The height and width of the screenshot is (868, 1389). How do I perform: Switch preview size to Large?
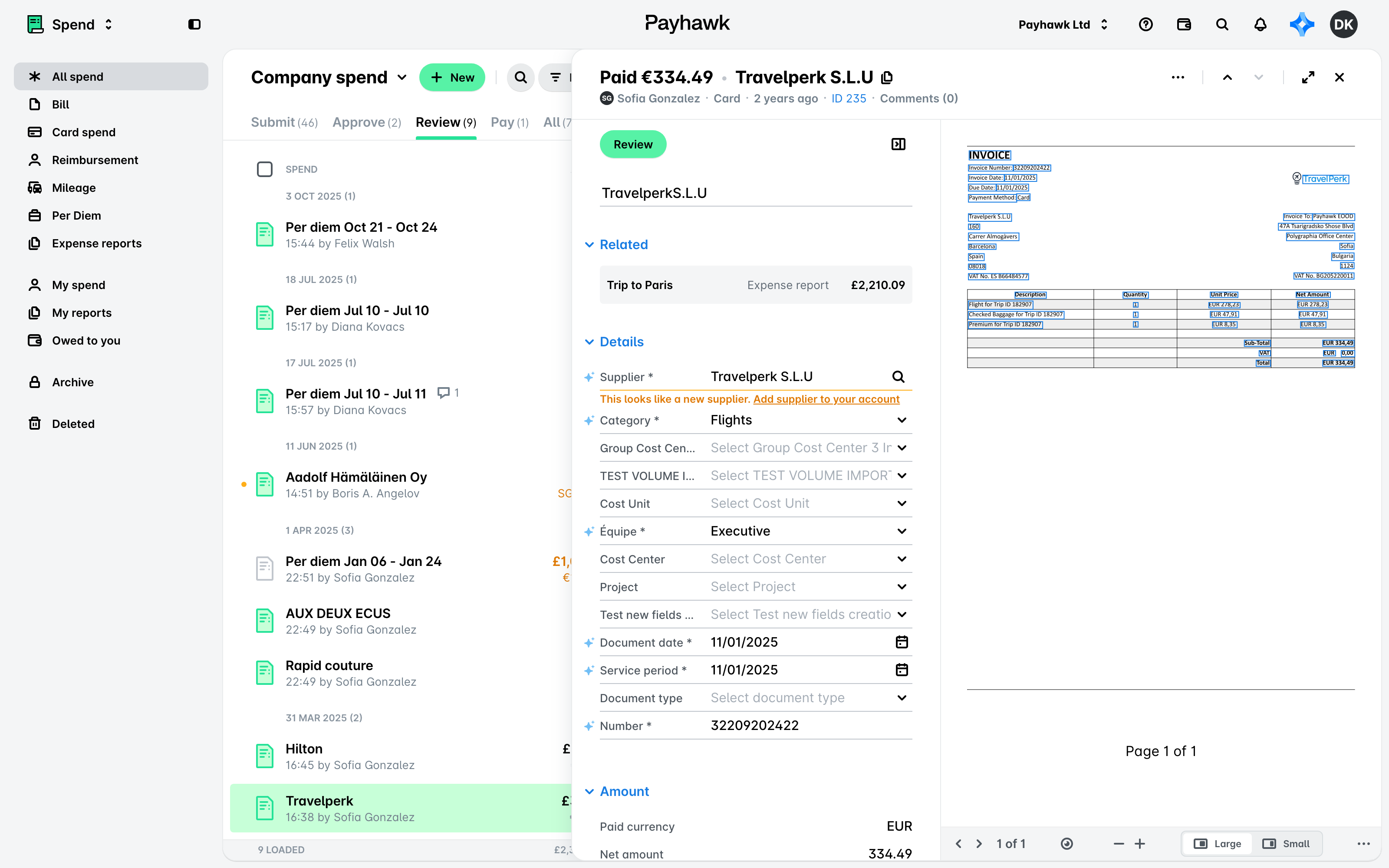[1218, 843]
